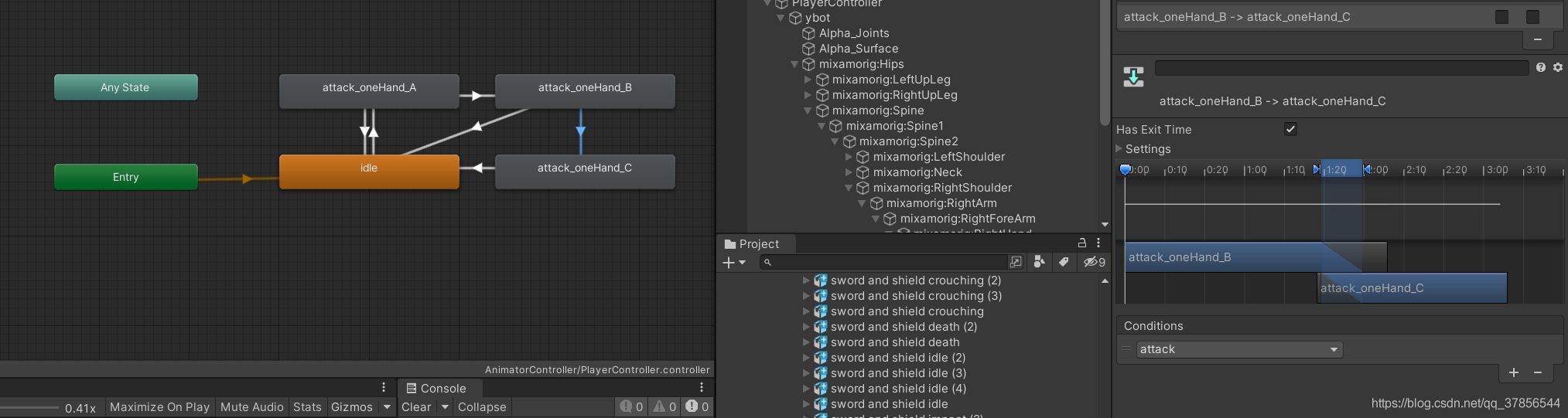Toggle the Project panel lock icon

tap(1081, 243)
